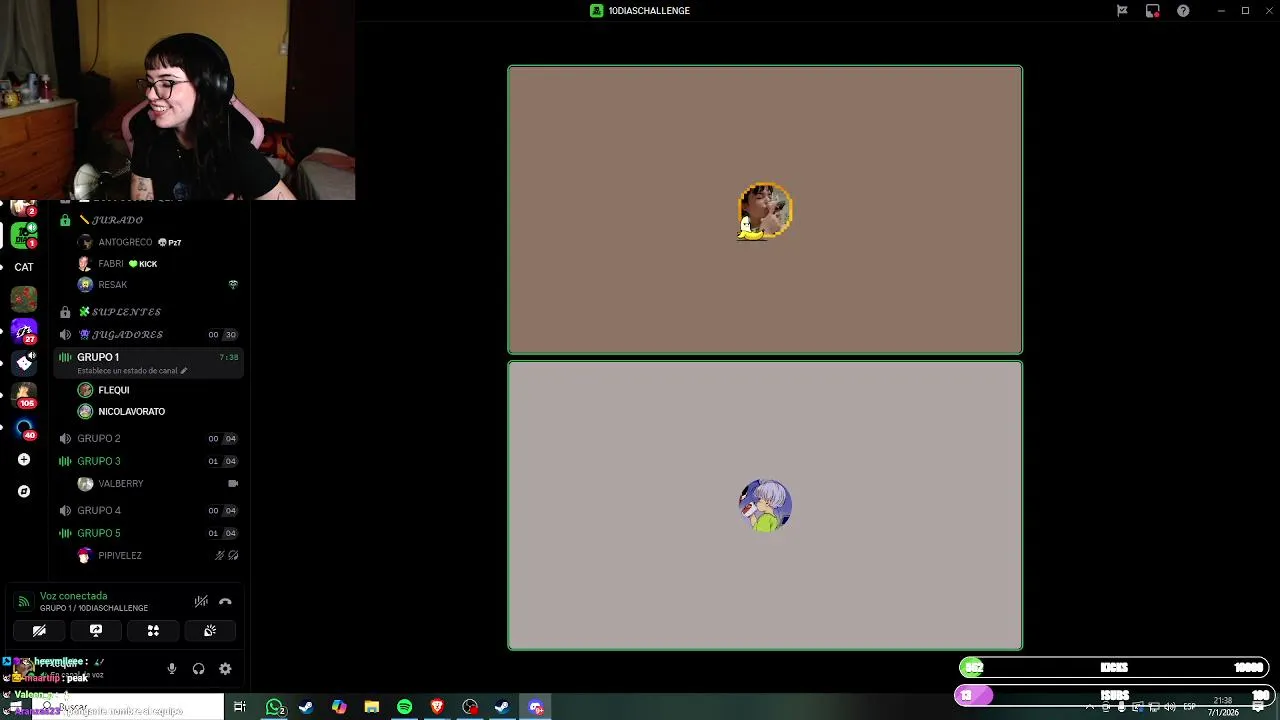Viewport: 1280px width, 720px height.
Task: Select user ANTOGRECO in the voice list
Action: (x=125, y=242)
